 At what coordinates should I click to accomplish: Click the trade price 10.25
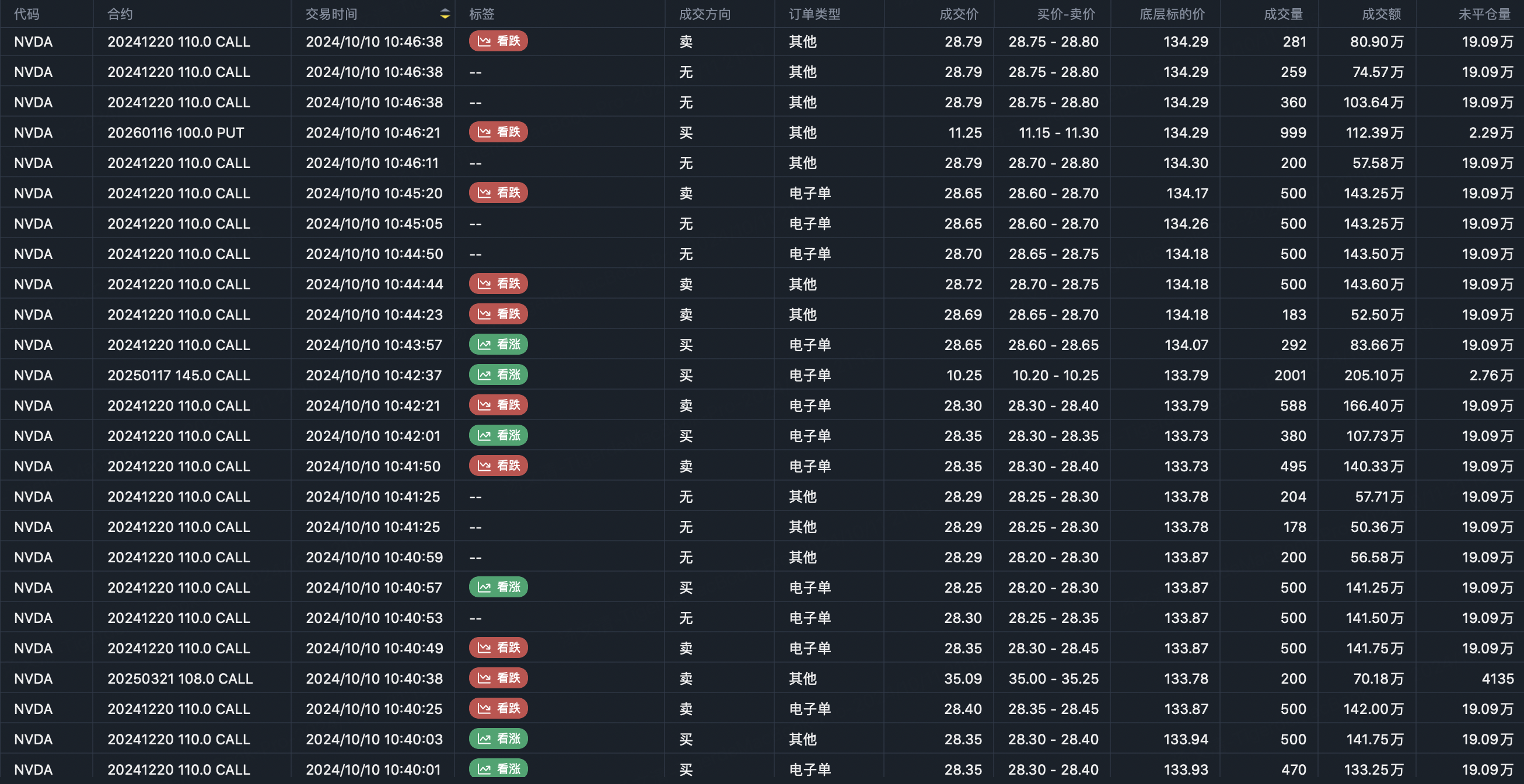pos(964,375)
